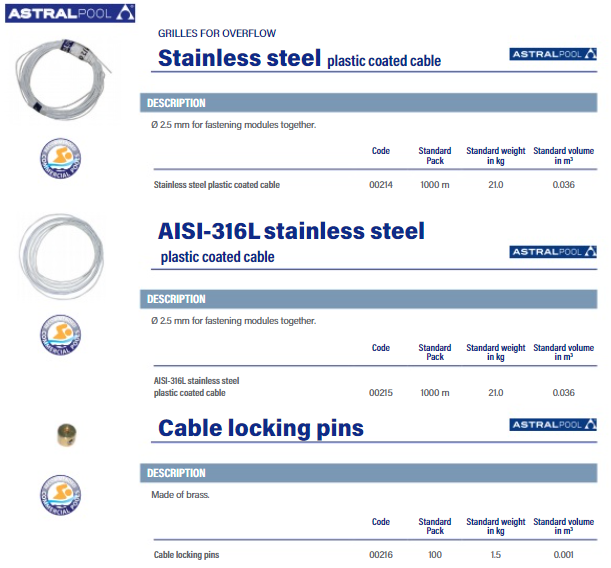This screenshot has height=568, width=611.
Task: Click 'Standard Pack' header in locking pins table
Action: 435,526
